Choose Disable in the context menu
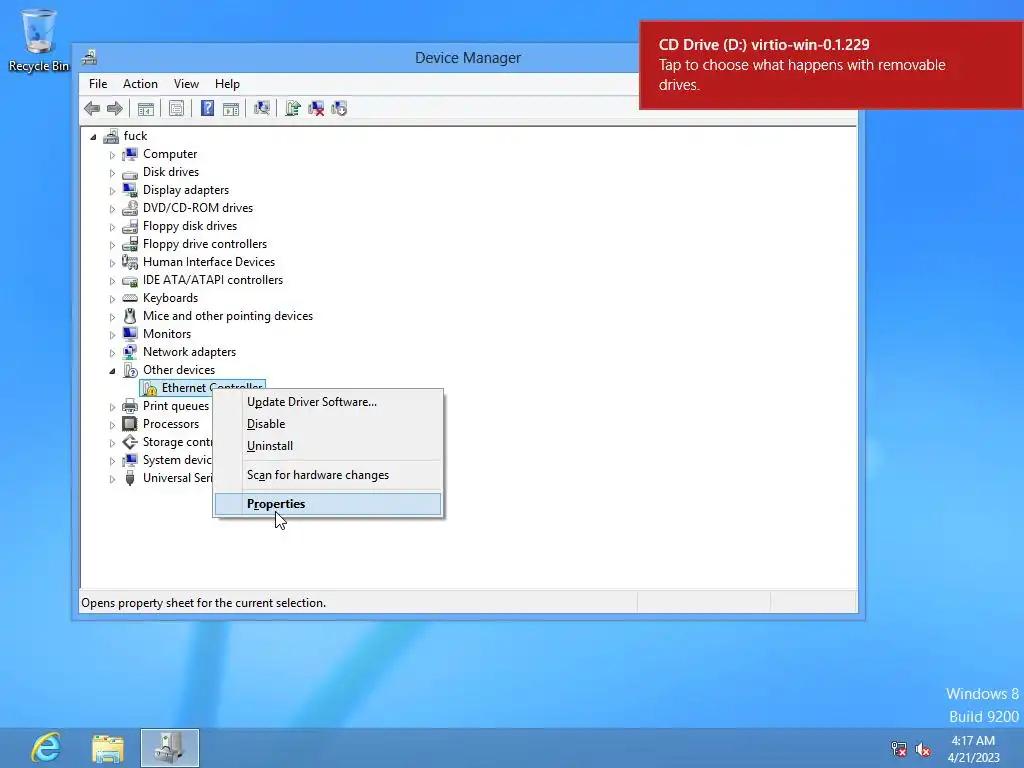 (x=328, y=424)
